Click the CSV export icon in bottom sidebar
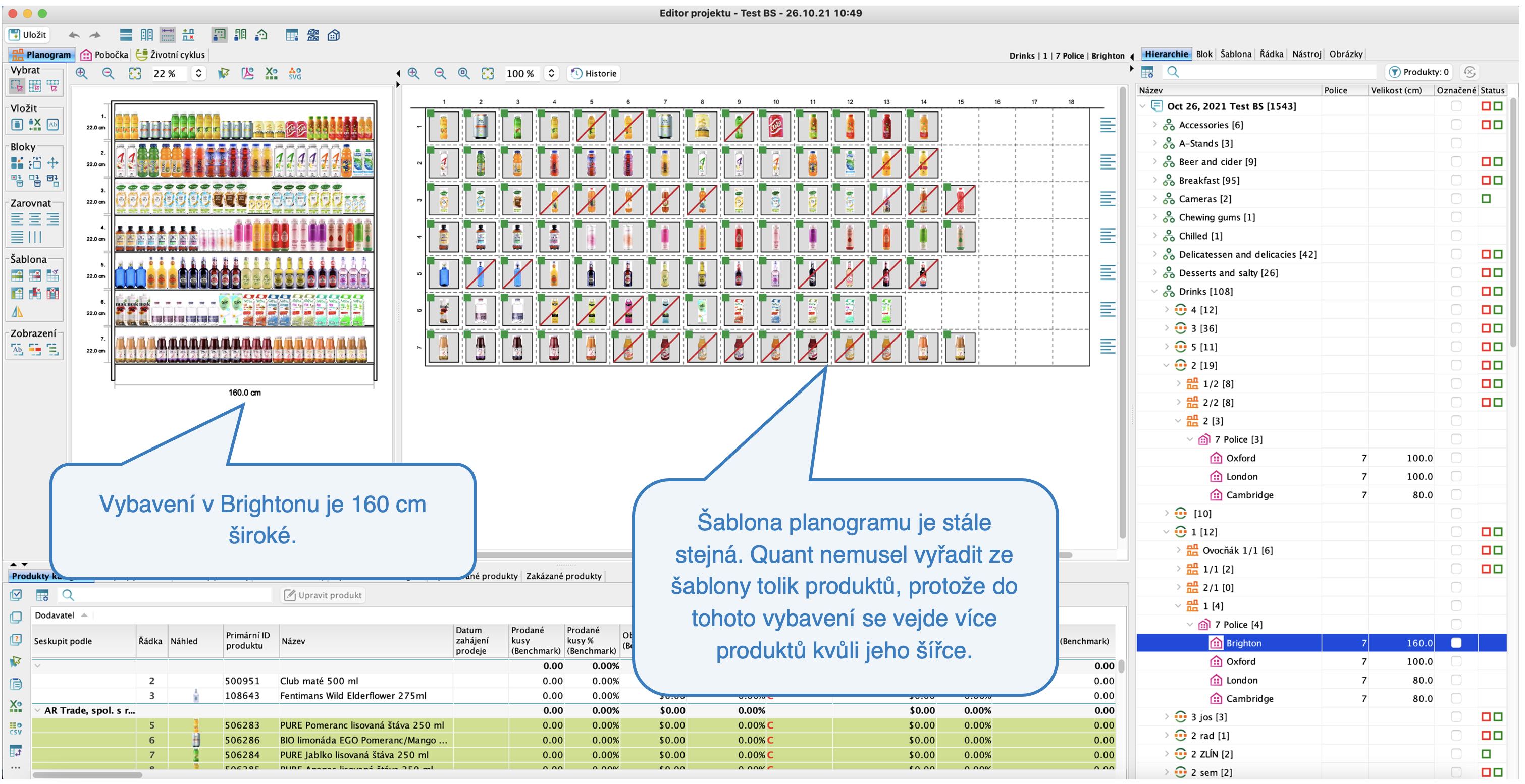The image size is (1525, 784). coord(16,728)
